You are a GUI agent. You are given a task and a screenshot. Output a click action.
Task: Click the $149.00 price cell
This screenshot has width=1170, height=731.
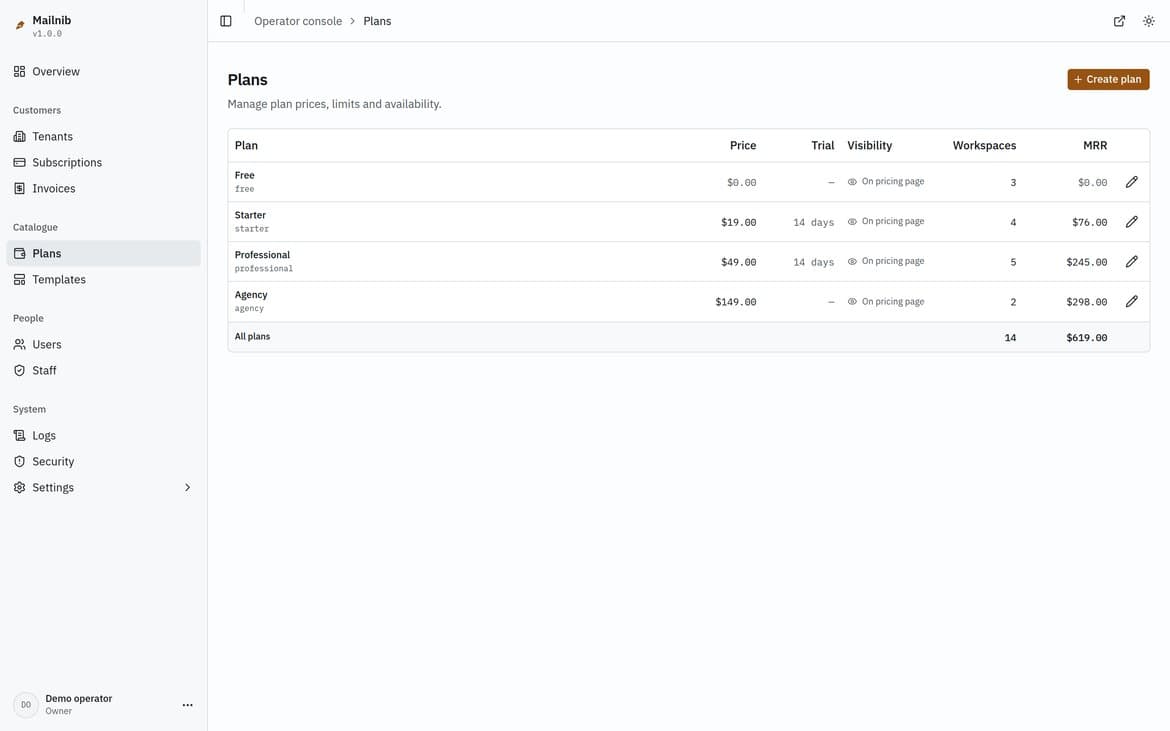tap(736, 302)
